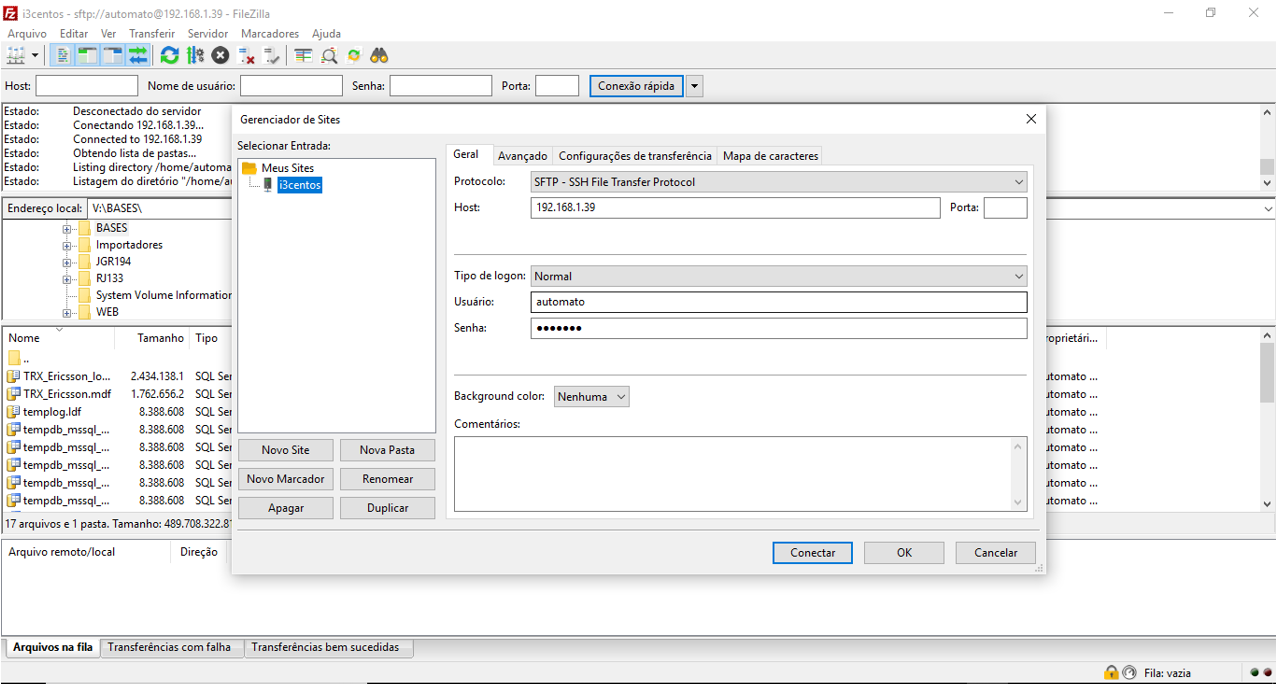Click the Host field in Site Manager
The image size is (1276, 684).
coord(736,208)
